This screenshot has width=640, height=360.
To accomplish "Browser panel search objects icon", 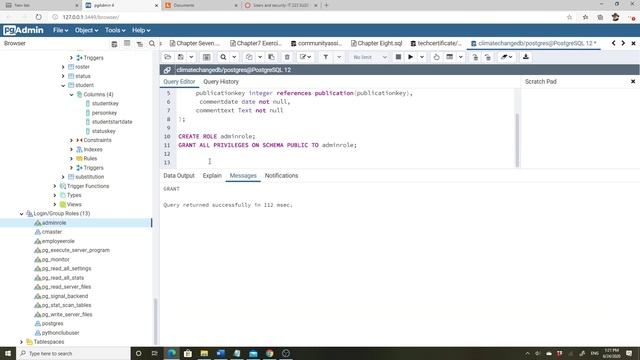I will tap(152, 43).
